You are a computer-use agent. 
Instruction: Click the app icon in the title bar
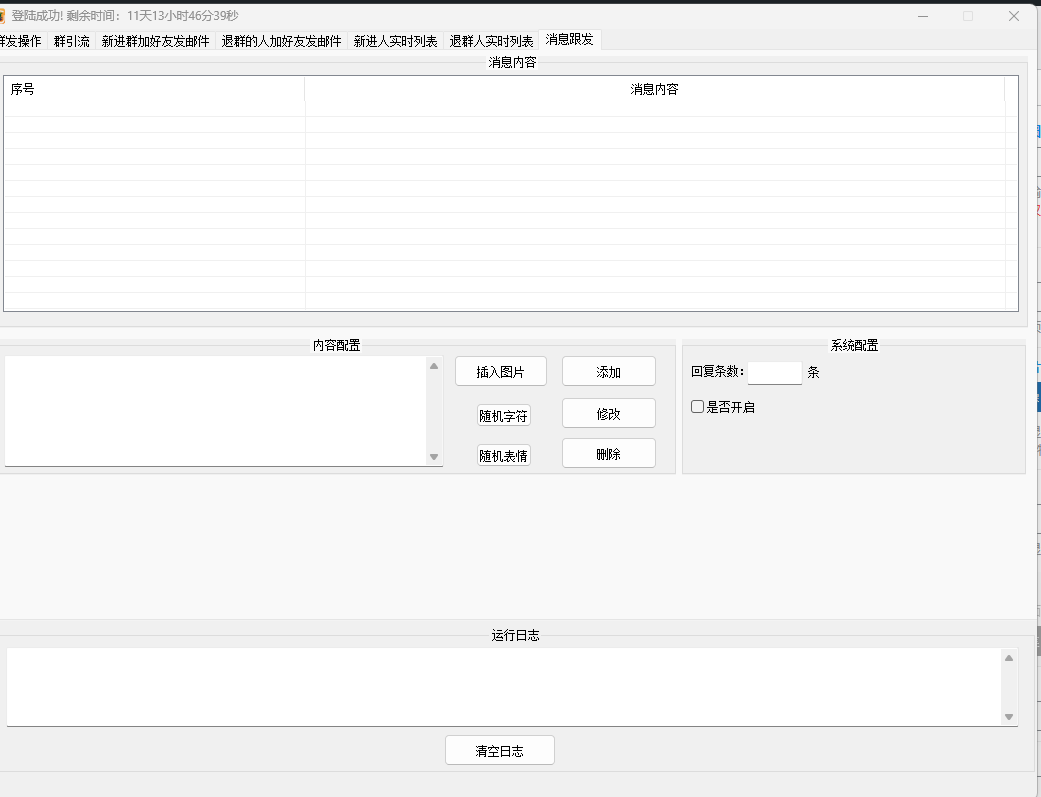[3, 16]
